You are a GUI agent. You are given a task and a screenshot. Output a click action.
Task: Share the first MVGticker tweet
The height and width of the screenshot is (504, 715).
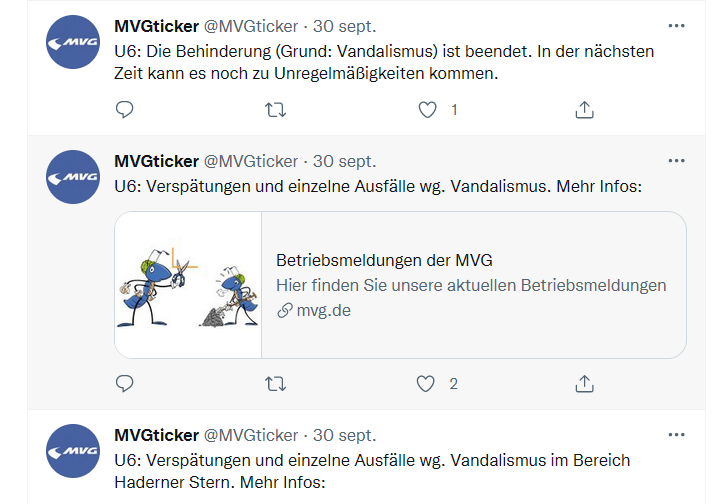pyautogui.click(x=585, y=110)
